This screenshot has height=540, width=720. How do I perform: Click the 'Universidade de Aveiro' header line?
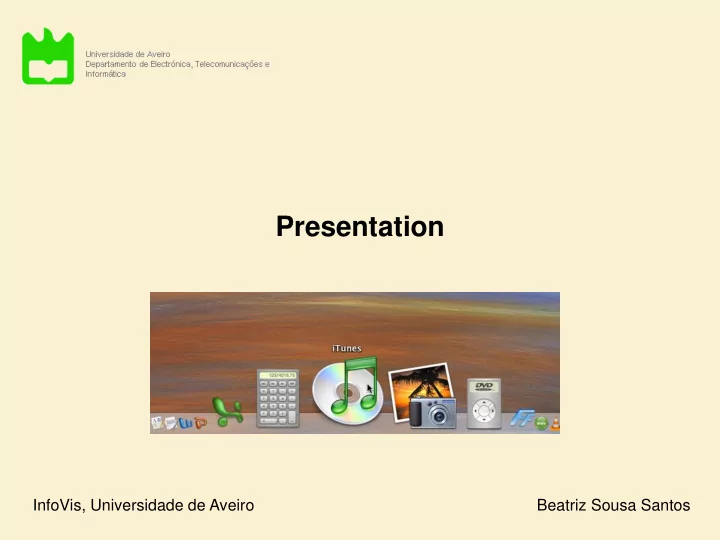[x=128, y=54]
